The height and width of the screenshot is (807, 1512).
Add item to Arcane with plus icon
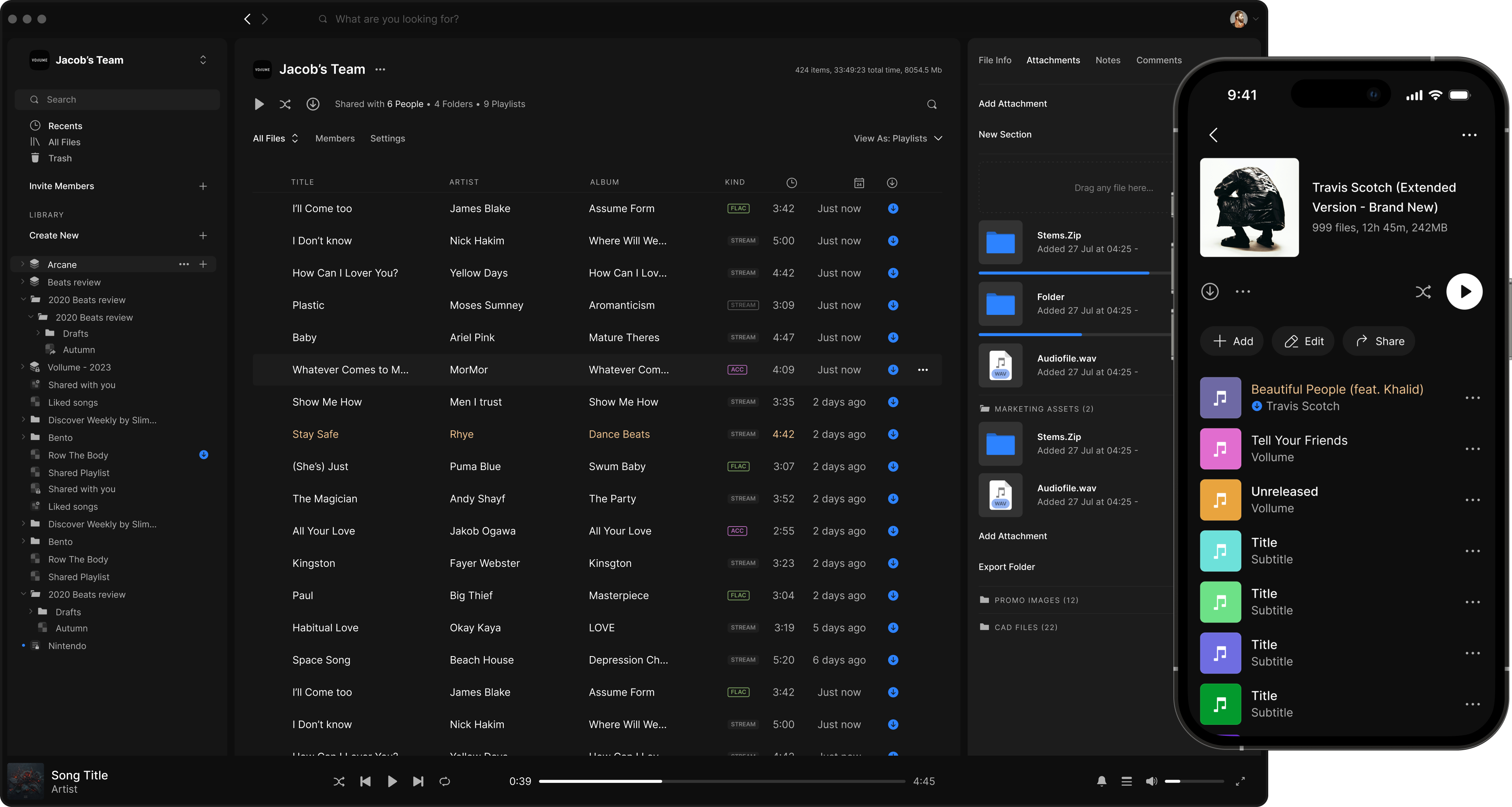click(203, 264)
